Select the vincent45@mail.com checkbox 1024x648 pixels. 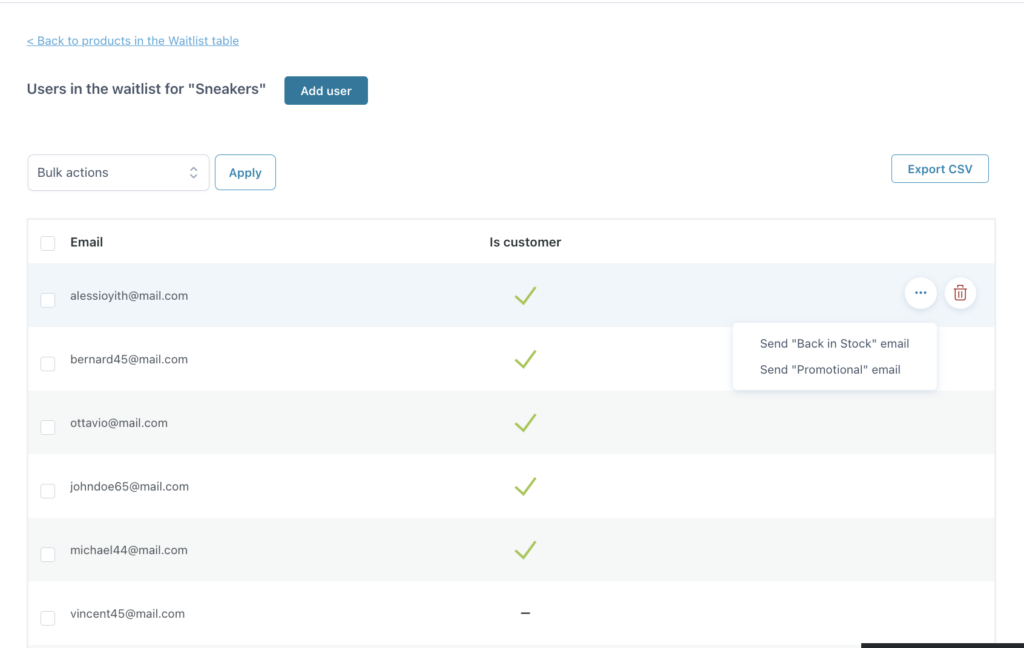pyautogui.click(x=48, y=618)
